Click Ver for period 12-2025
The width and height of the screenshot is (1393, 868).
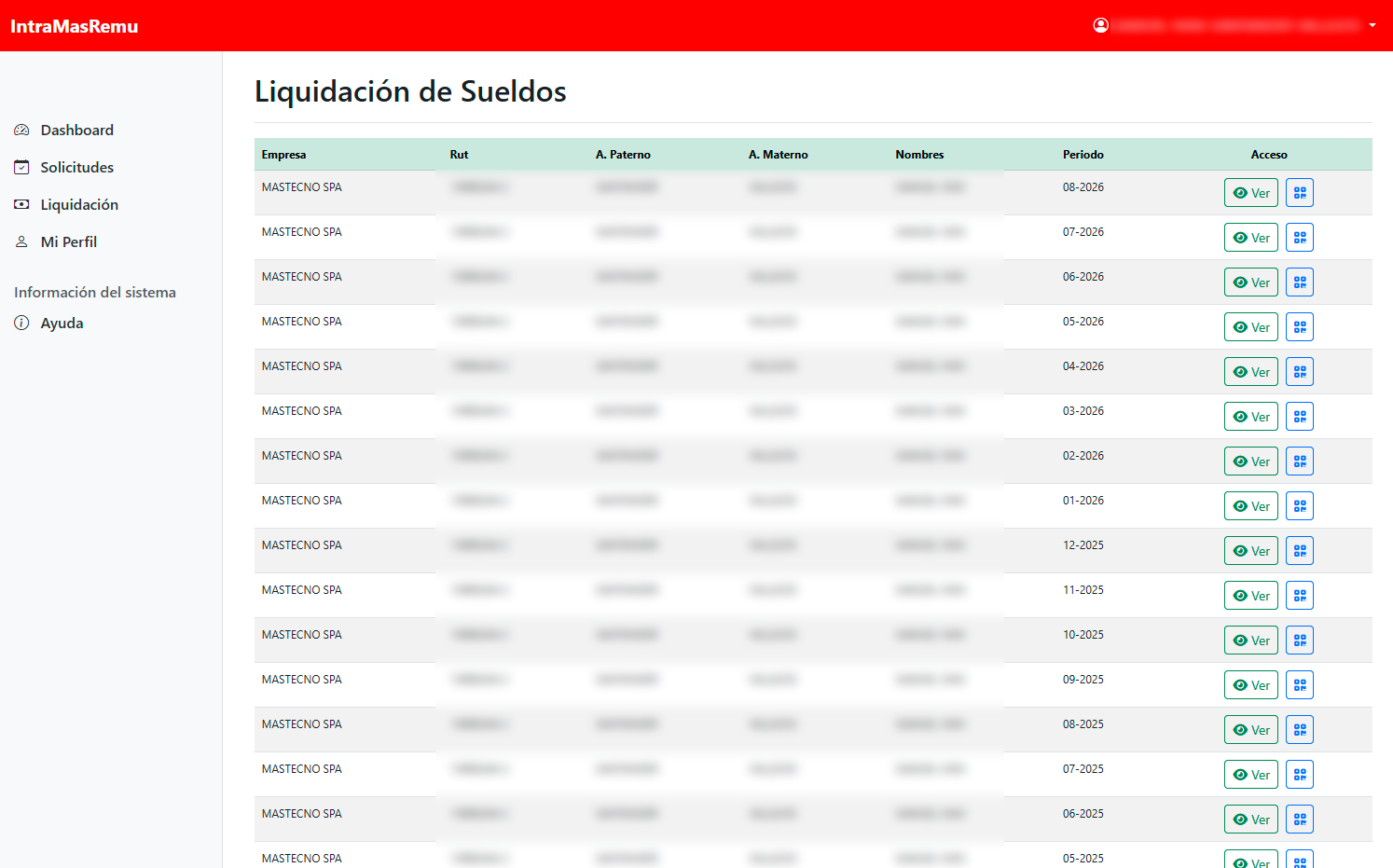(x=1251, y=551)
